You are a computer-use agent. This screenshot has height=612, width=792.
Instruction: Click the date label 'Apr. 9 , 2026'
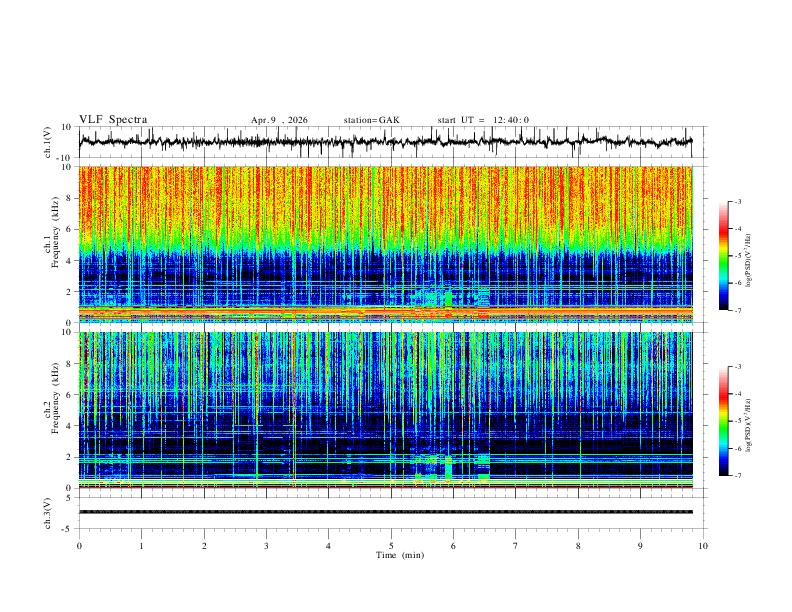coord(279,120)
